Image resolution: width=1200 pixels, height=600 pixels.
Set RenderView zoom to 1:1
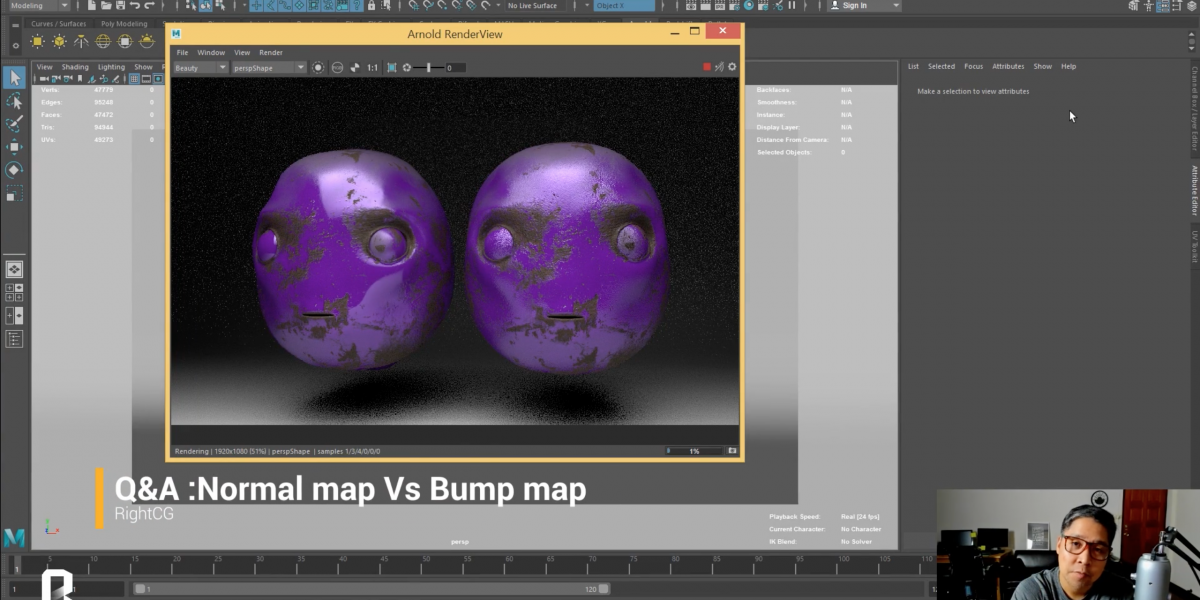pyautogui.click(x=372, y=68)
